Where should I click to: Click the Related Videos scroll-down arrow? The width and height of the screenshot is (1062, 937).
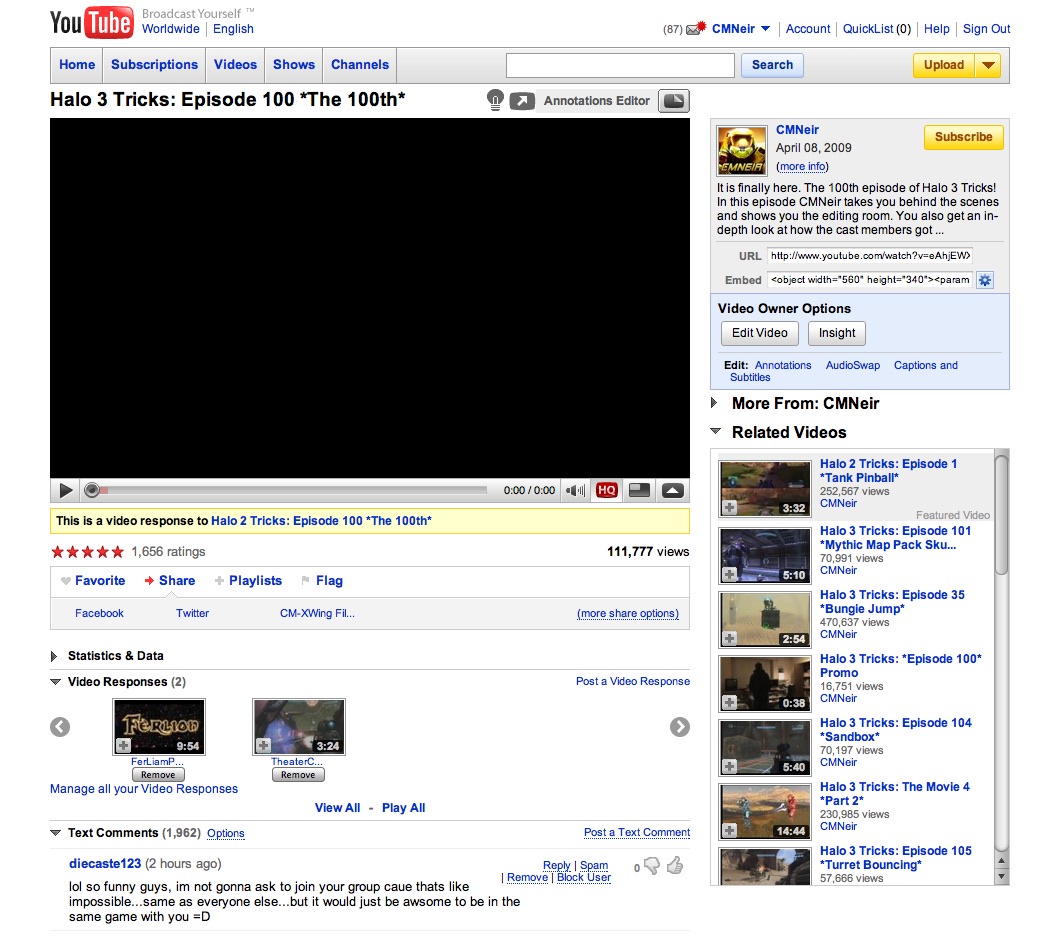tap(1001, 877)
